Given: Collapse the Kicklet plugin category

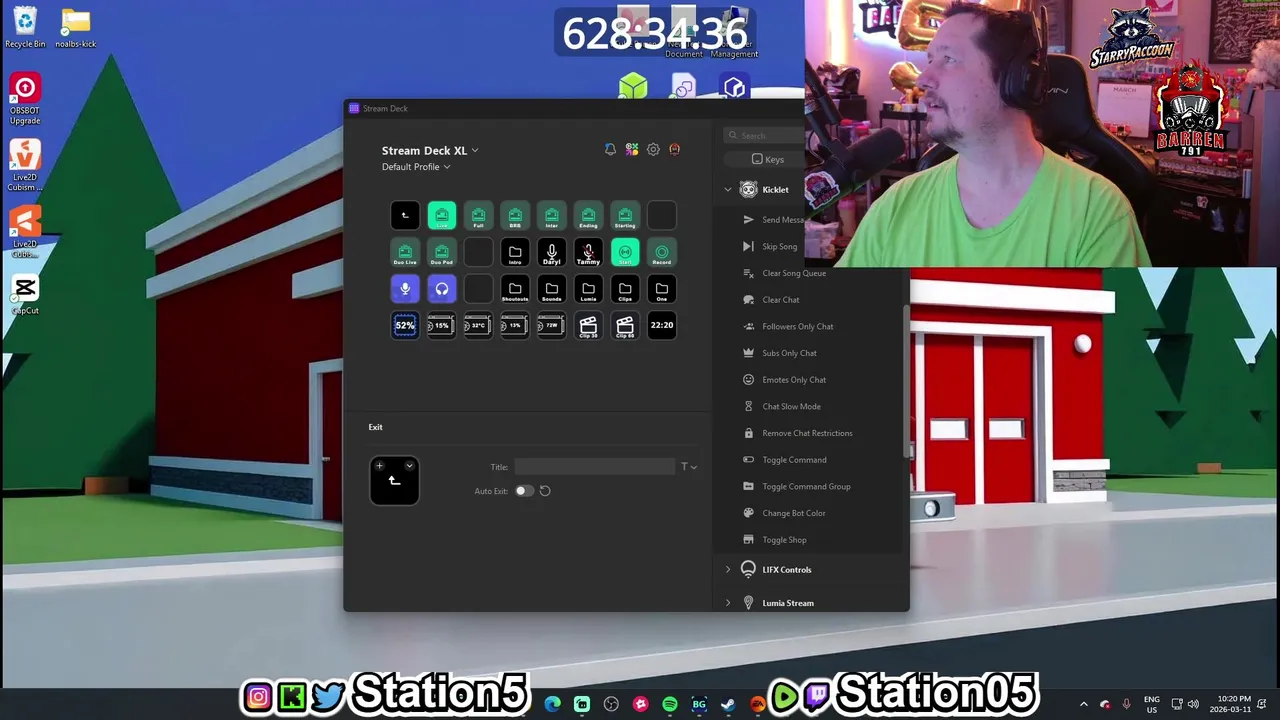Looking at the screenshot, I should point(728,189).
